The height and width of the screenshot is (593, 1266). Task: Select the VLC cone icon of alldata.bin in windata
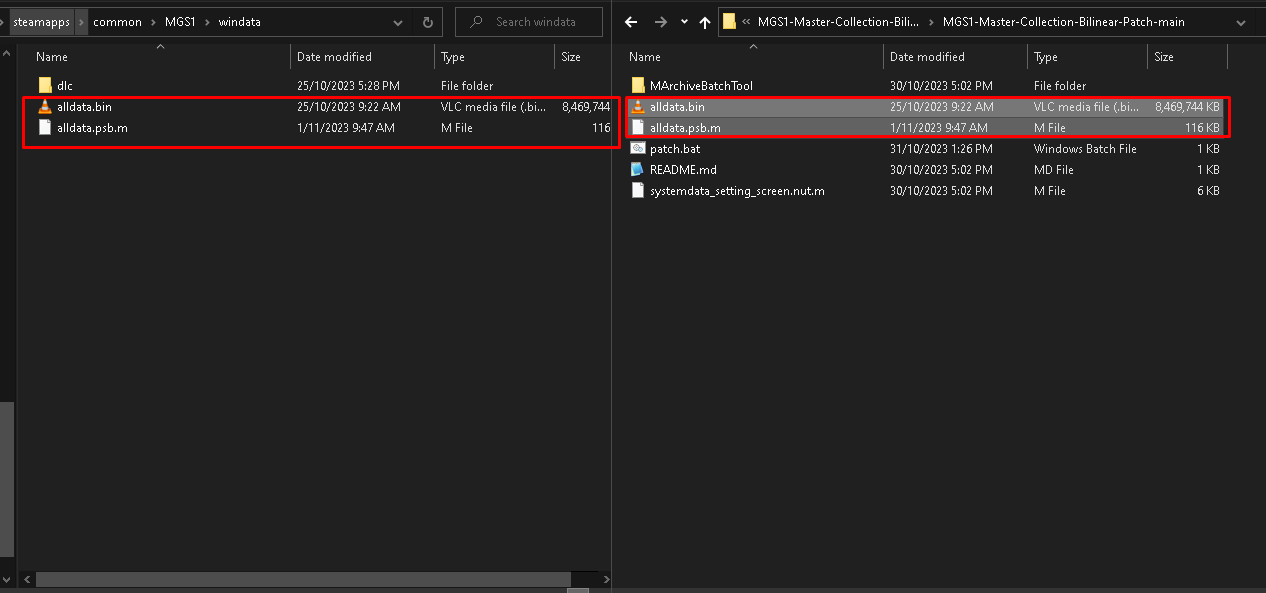45,107
